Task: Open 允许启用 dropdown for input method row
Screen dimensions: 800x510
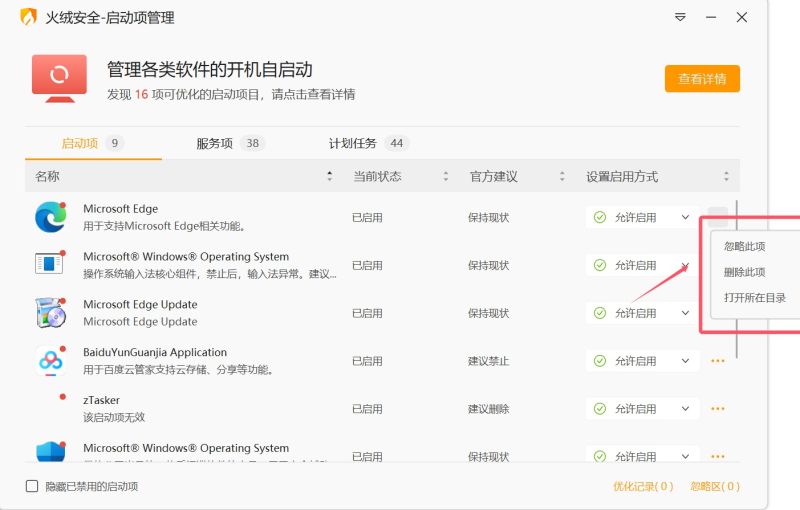Action: (x=642, y=265)
